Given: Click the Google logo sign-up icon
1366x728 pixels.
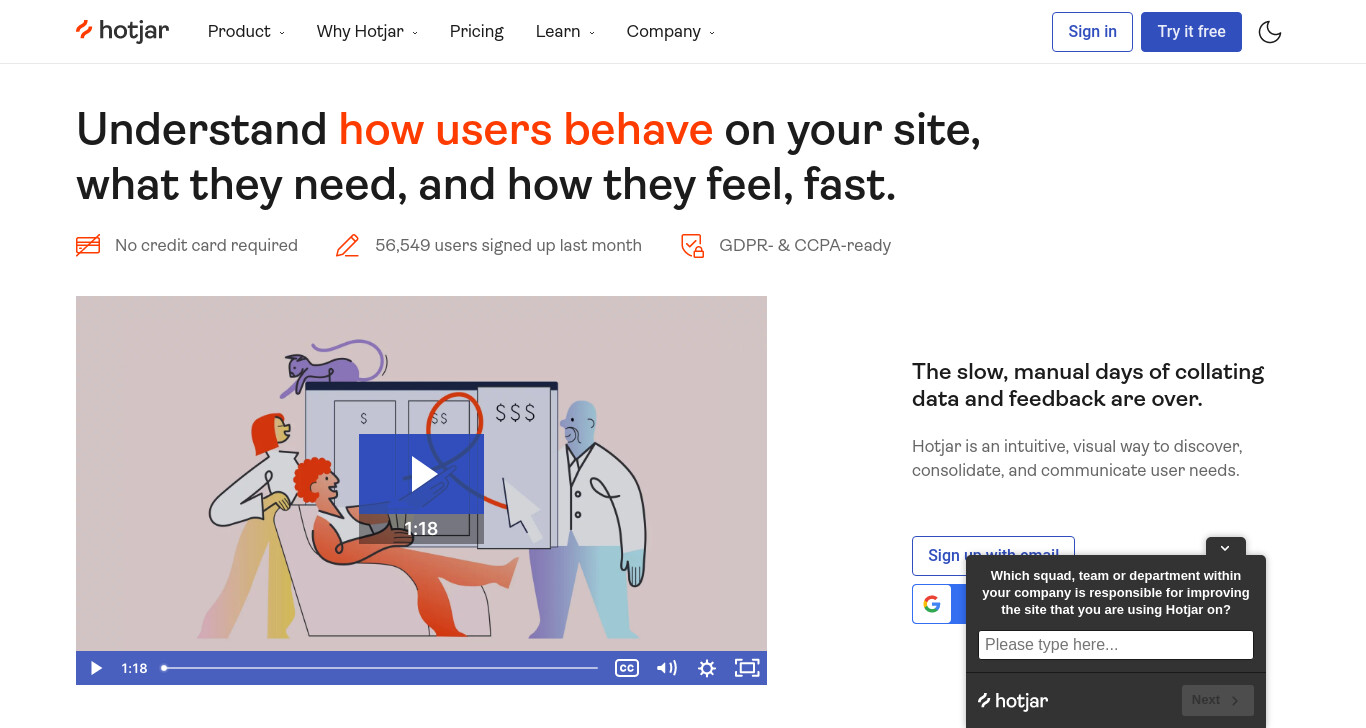Looking at the screenshot, I should tap(932, 604).
